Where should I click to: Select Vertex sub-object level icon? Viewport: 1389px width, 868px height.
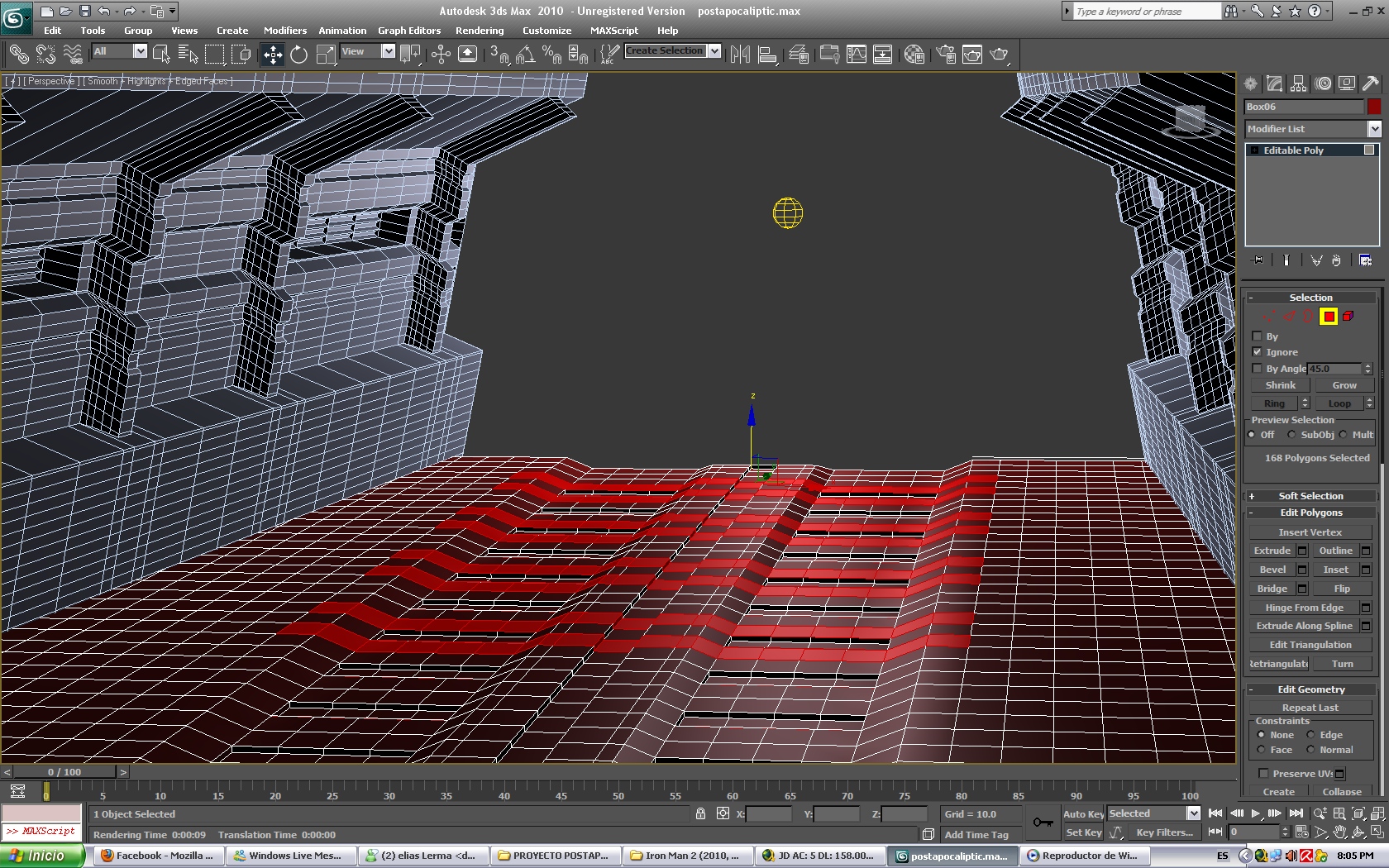pos(1269,317)
